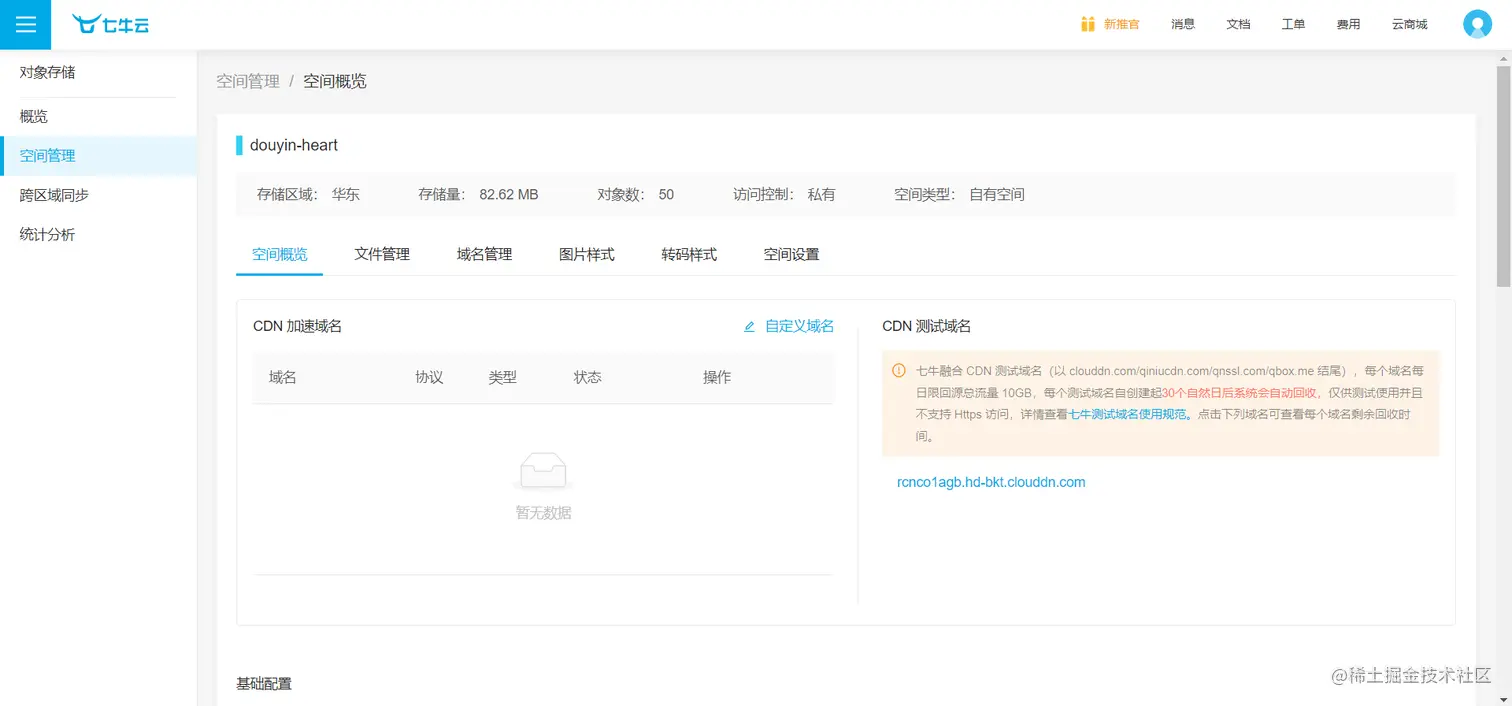This screenshot has height=706, width=1512.
Task: Click the 空间管理 breadcrumb link
Action: coord(248,81)
